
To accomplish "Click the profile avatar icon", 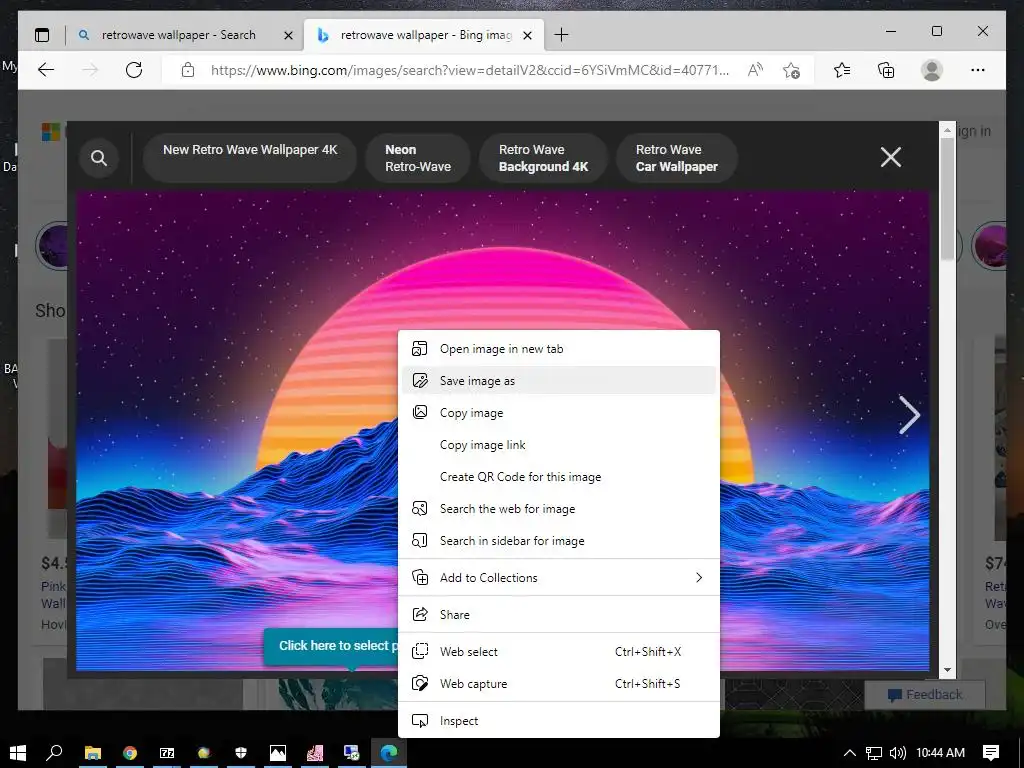I will click(x=932, y=70).
